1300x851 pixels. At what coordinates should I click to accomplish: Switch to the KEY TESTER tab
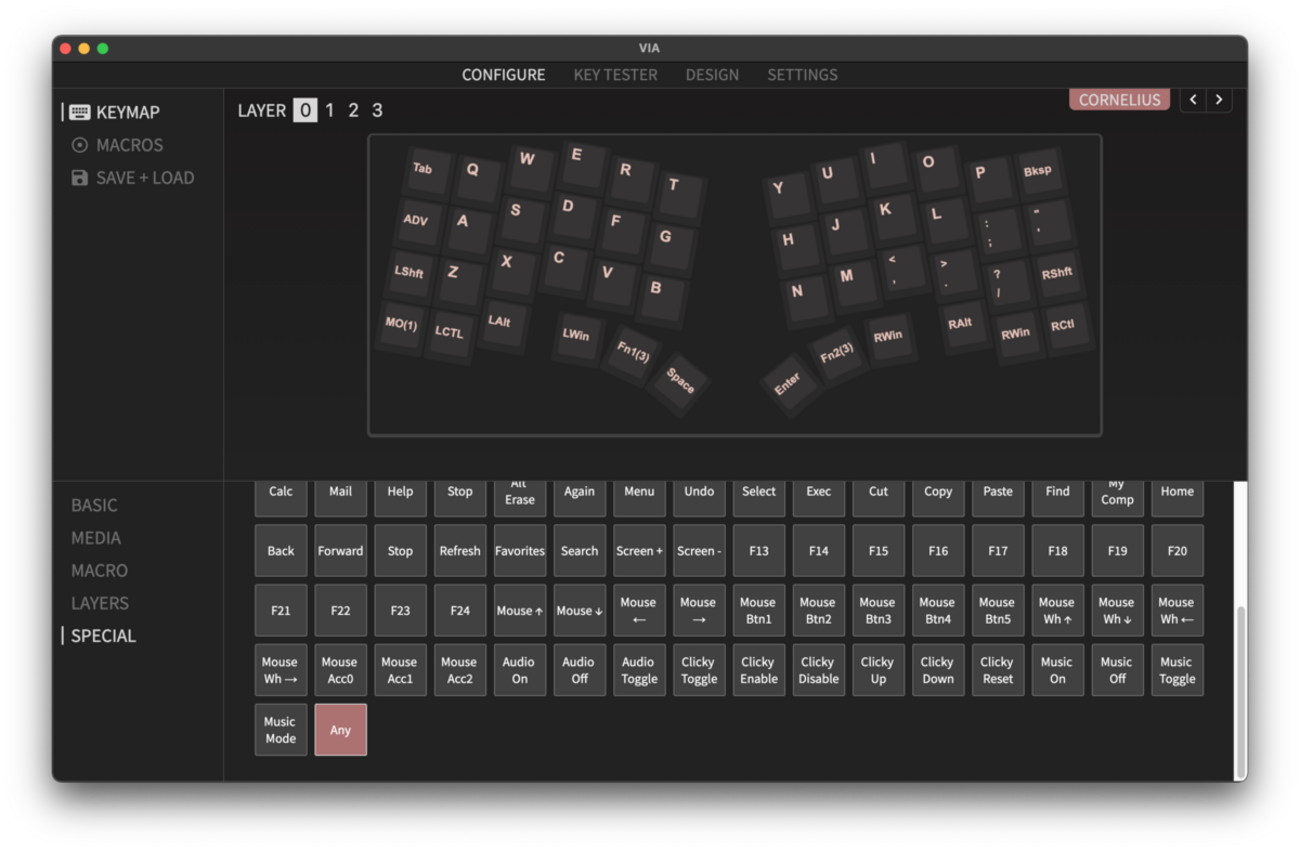615,75
